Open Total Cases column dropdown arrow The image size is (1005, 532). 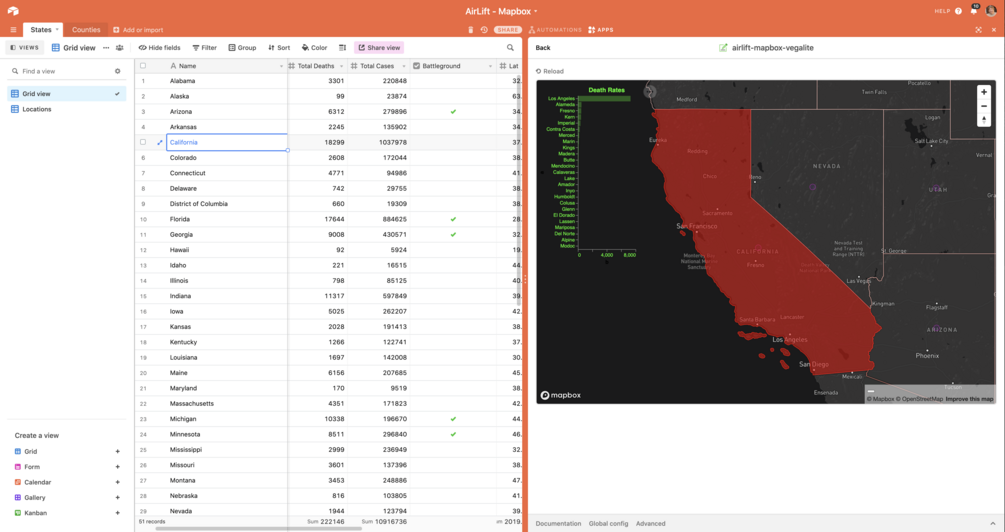[x=404, y=66]
